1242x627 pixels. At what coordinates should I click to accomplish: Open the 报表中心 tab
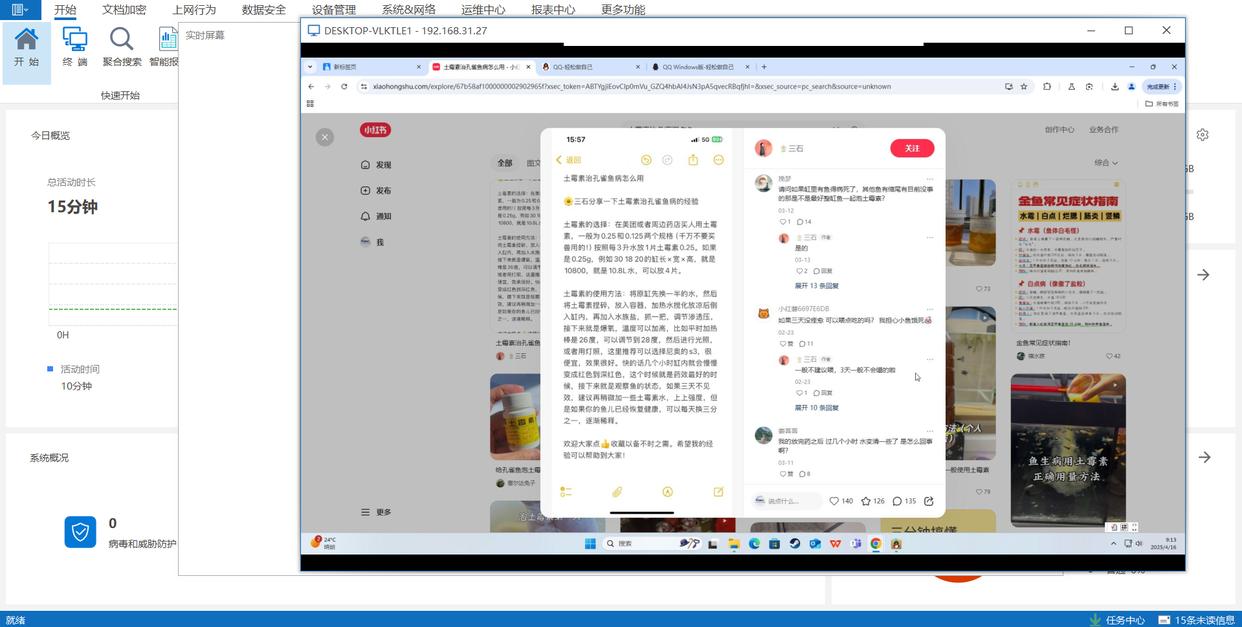tap(553, 10)
